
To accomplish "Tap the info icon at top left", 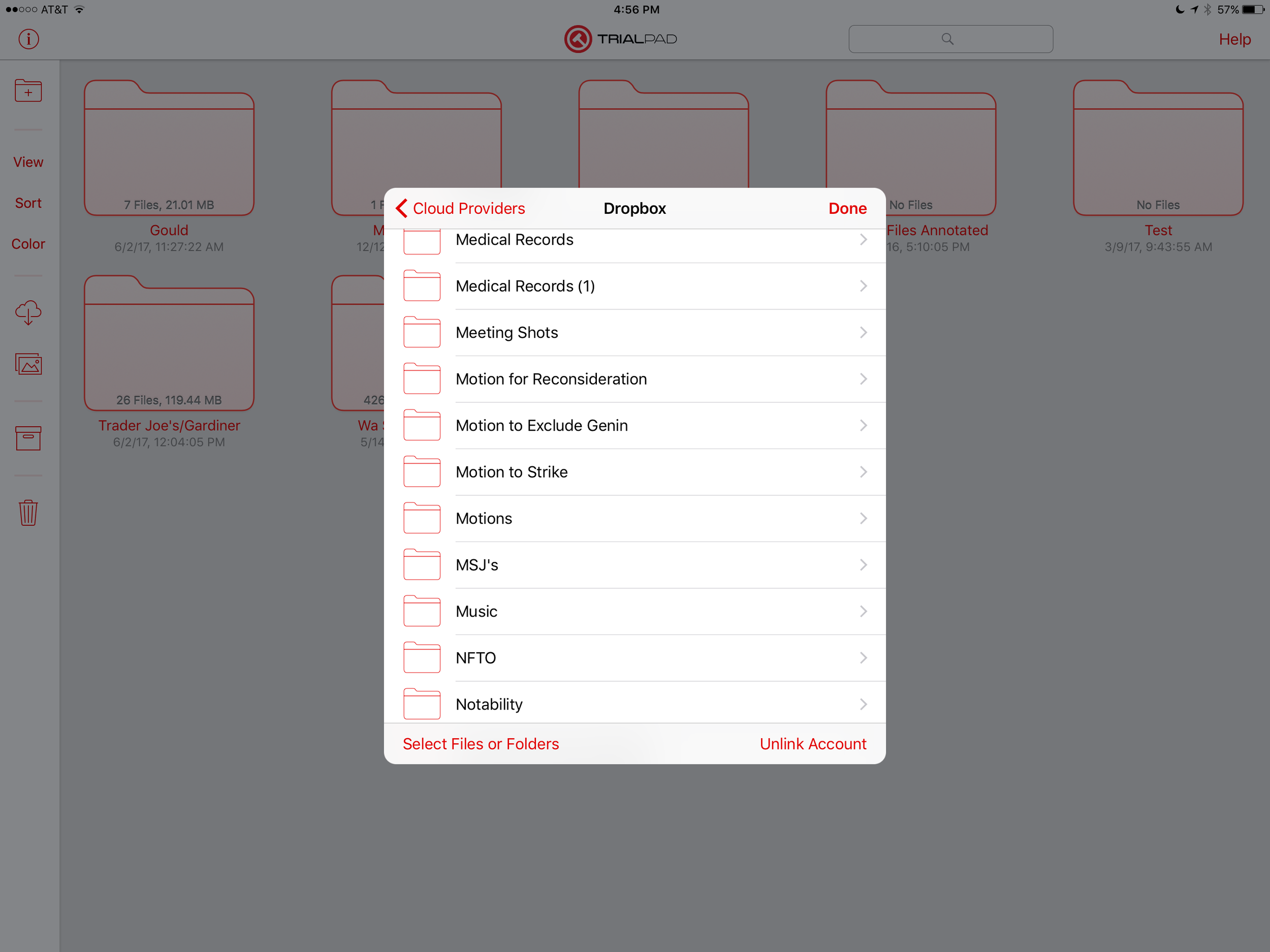I will 28,39.
